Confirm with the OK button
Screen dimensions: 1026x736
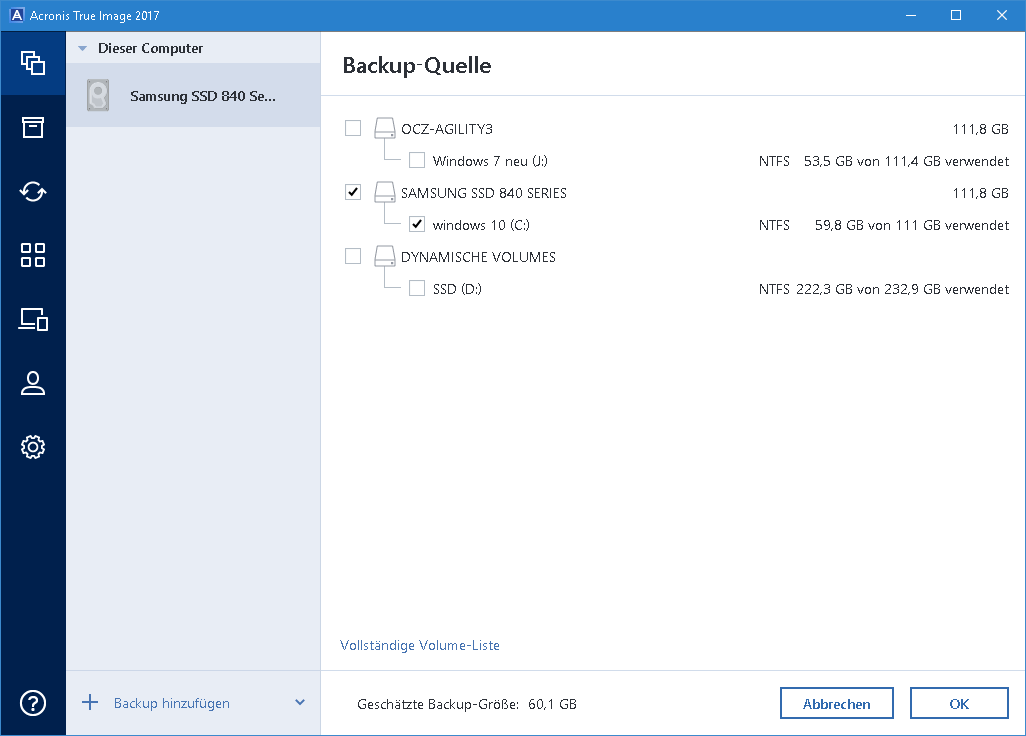coord(959,703)
